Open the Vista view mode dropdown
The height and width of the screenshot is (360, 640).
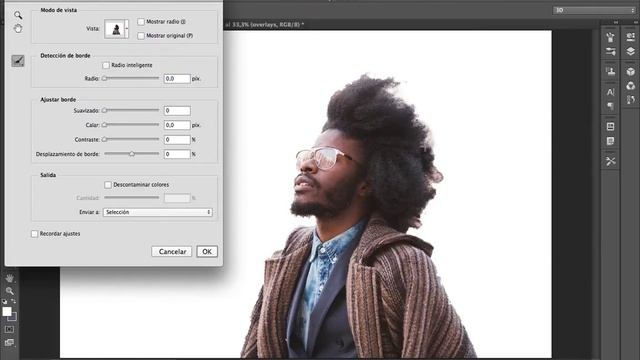click(x=127, y=29)
